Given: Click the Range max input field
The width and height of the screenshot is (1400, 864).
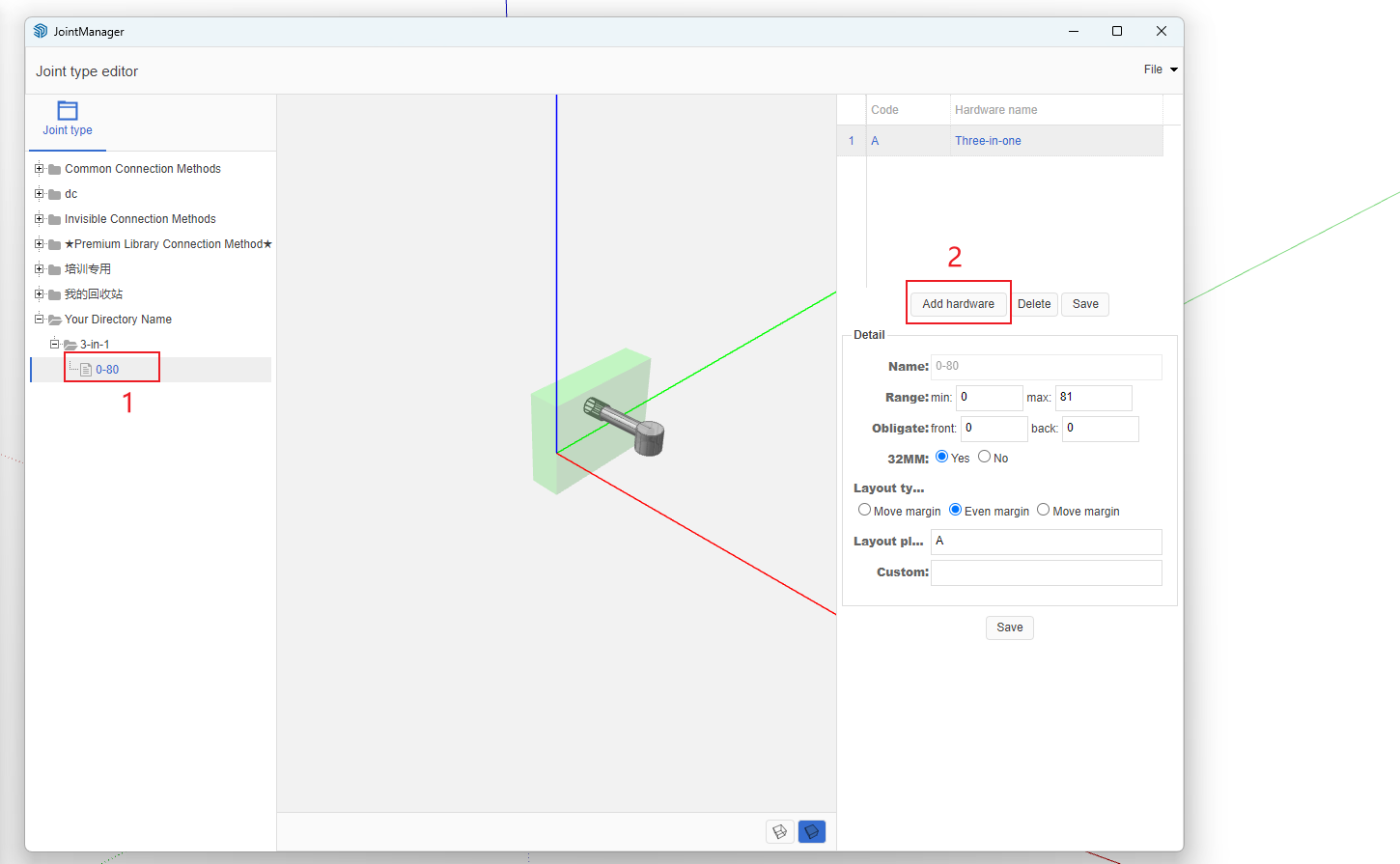Looking at the screenshot, I should (1093, 398).
